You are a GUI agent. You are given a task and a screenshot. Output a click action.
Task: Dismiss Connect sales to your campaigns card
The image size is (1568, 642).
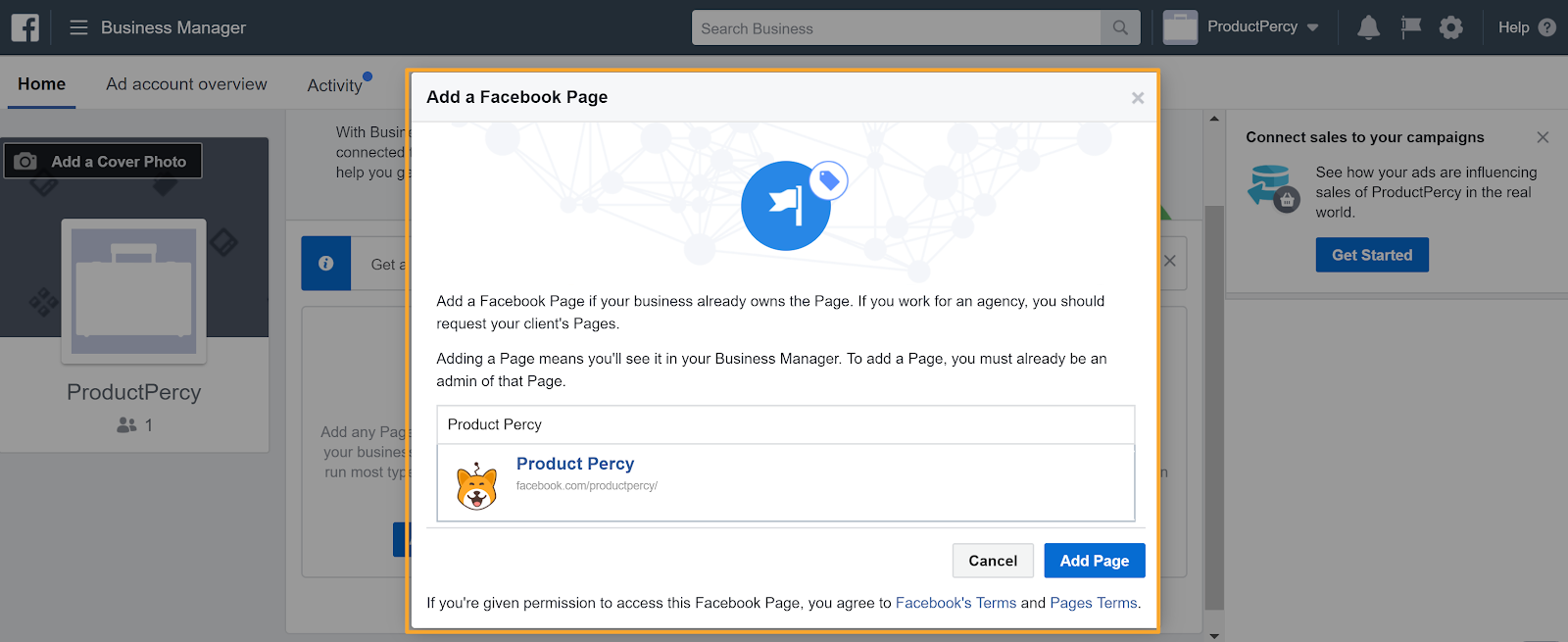(1543, 137)
